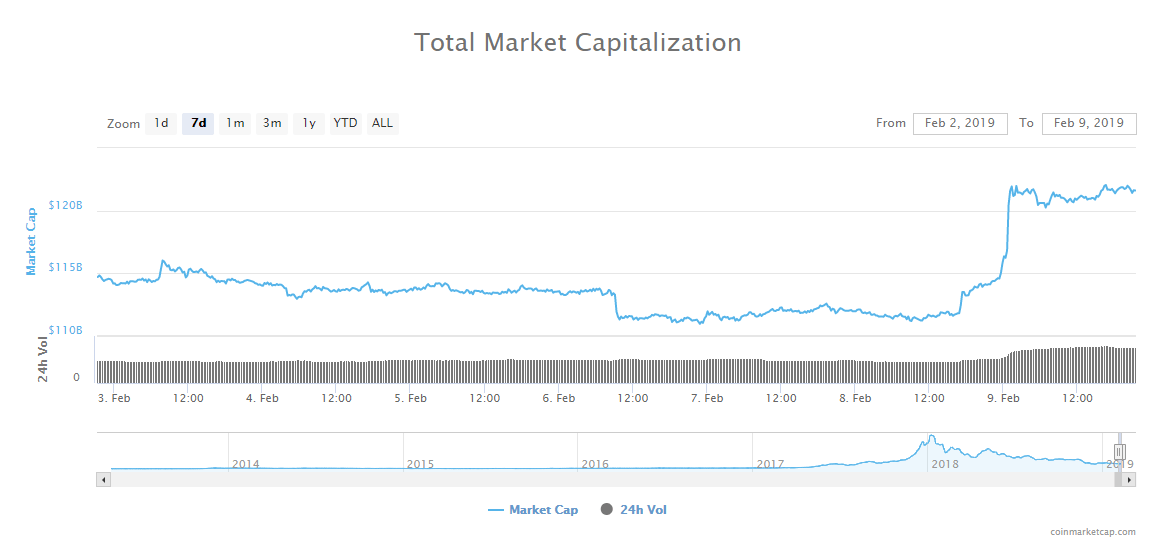
Task: Select the 7d zoom range
Action: (x=198, y=124)
